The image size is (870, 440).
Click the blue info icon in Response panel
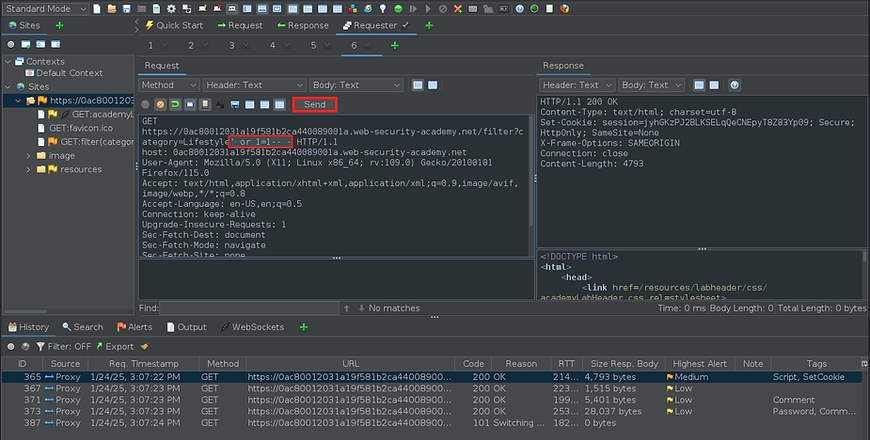(735, 85)
